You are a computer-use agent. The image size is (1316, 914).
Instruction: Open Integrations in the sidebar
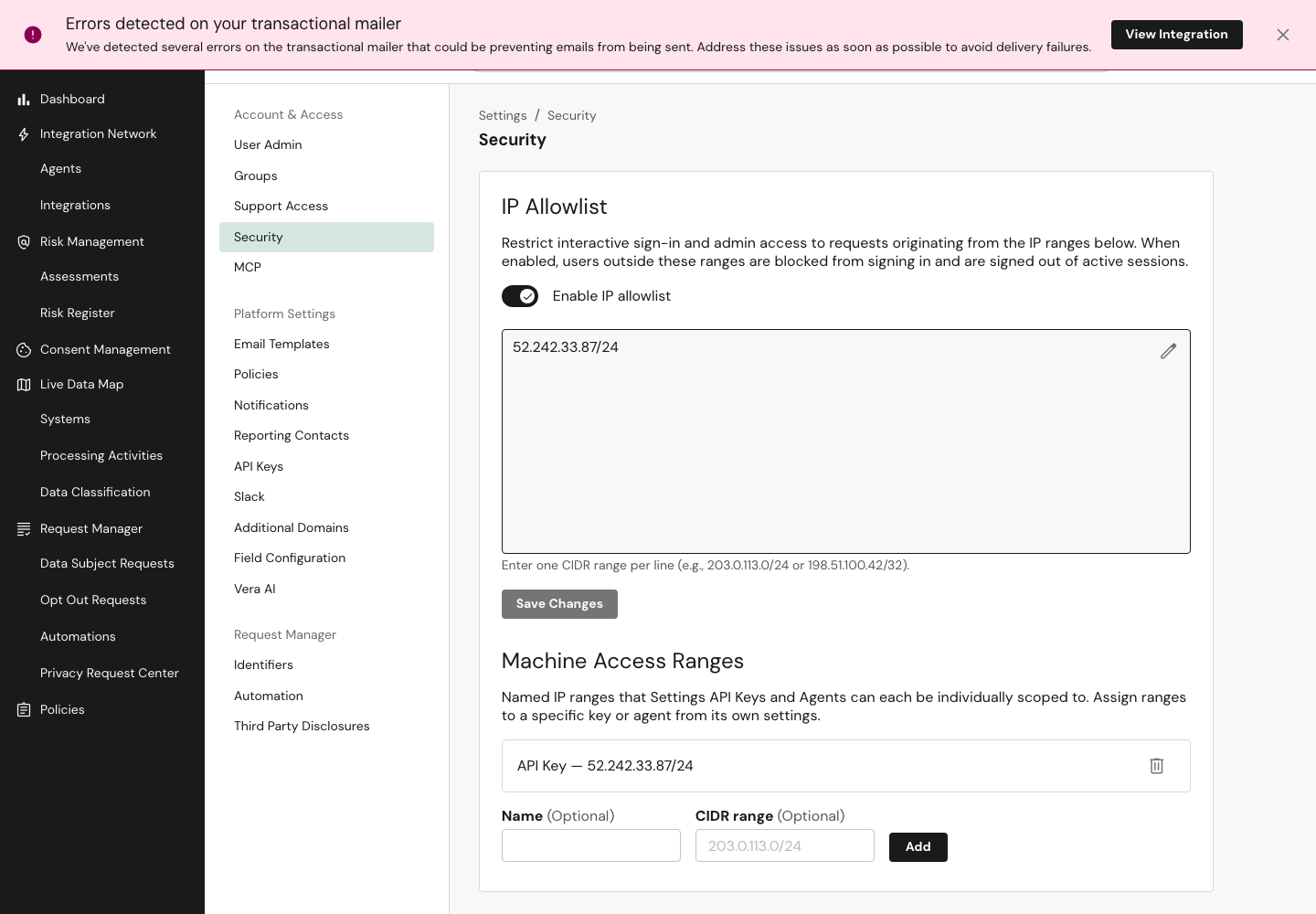75,206
